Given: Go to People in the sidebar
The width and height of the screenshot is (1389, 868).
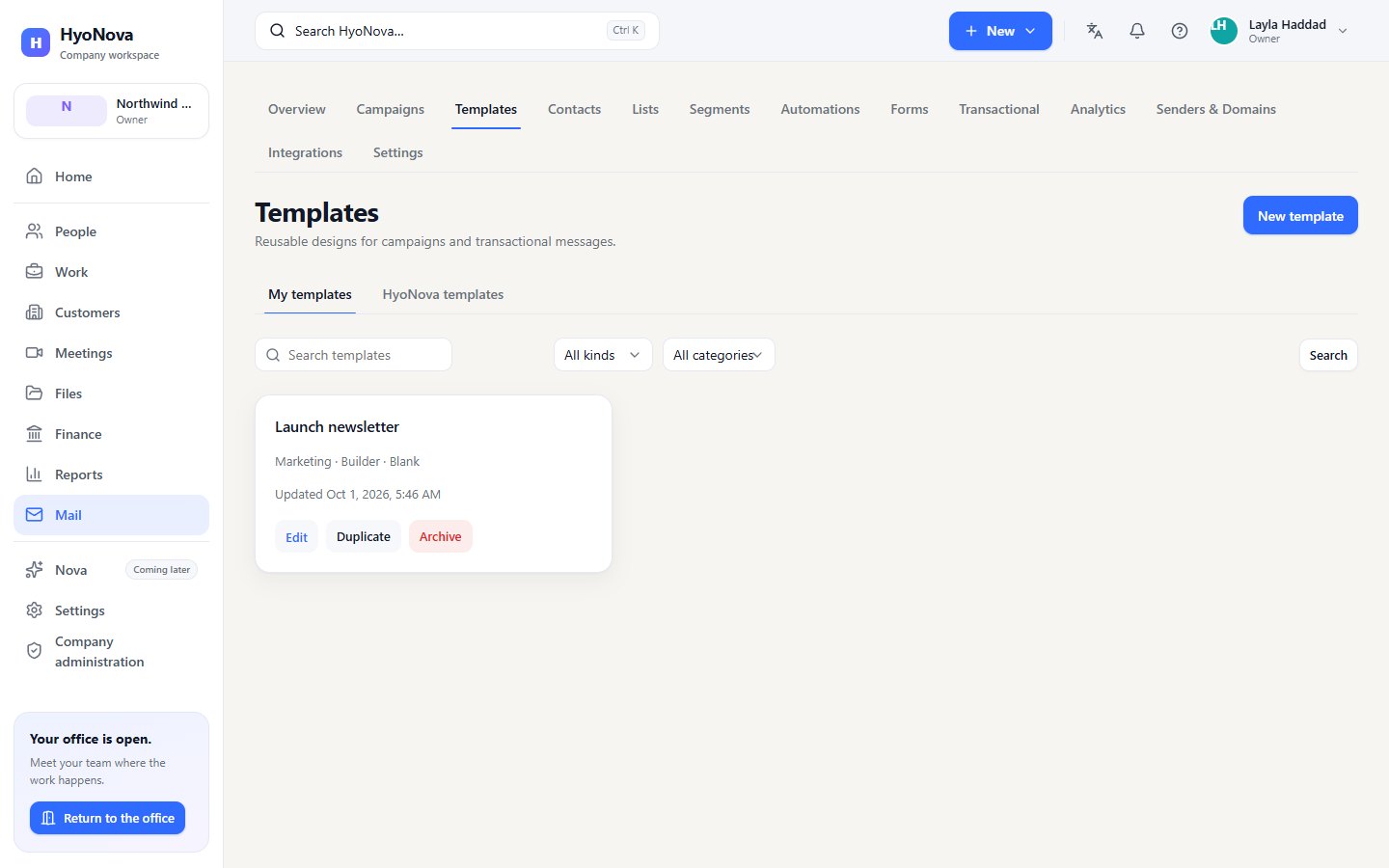Looking at the screenshot, I should (x=111, y=231).
